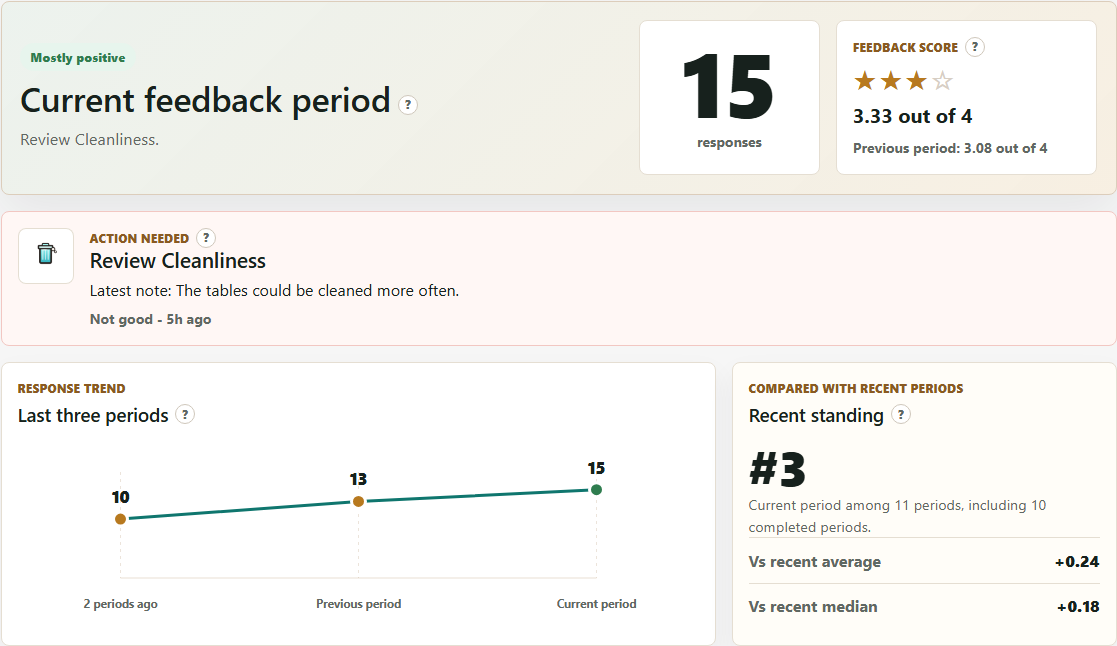The height and width of the screenshot is (646, 1117).
Task: Open help icon beside Current feedback period
Action: point(407,105)
